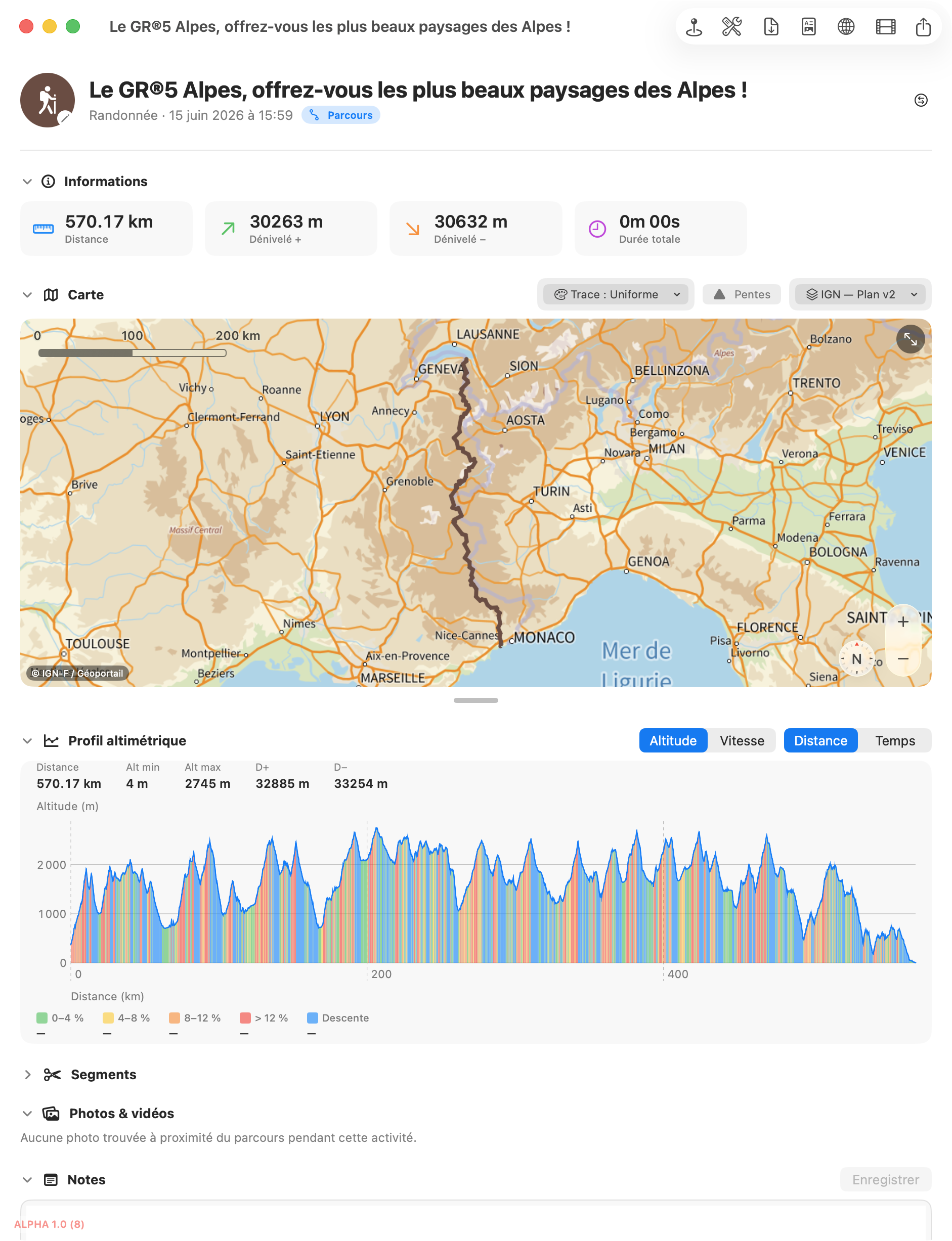Toggle the 4–8 % slope legend
952x1241 pixels.
tap(126, 1018)
